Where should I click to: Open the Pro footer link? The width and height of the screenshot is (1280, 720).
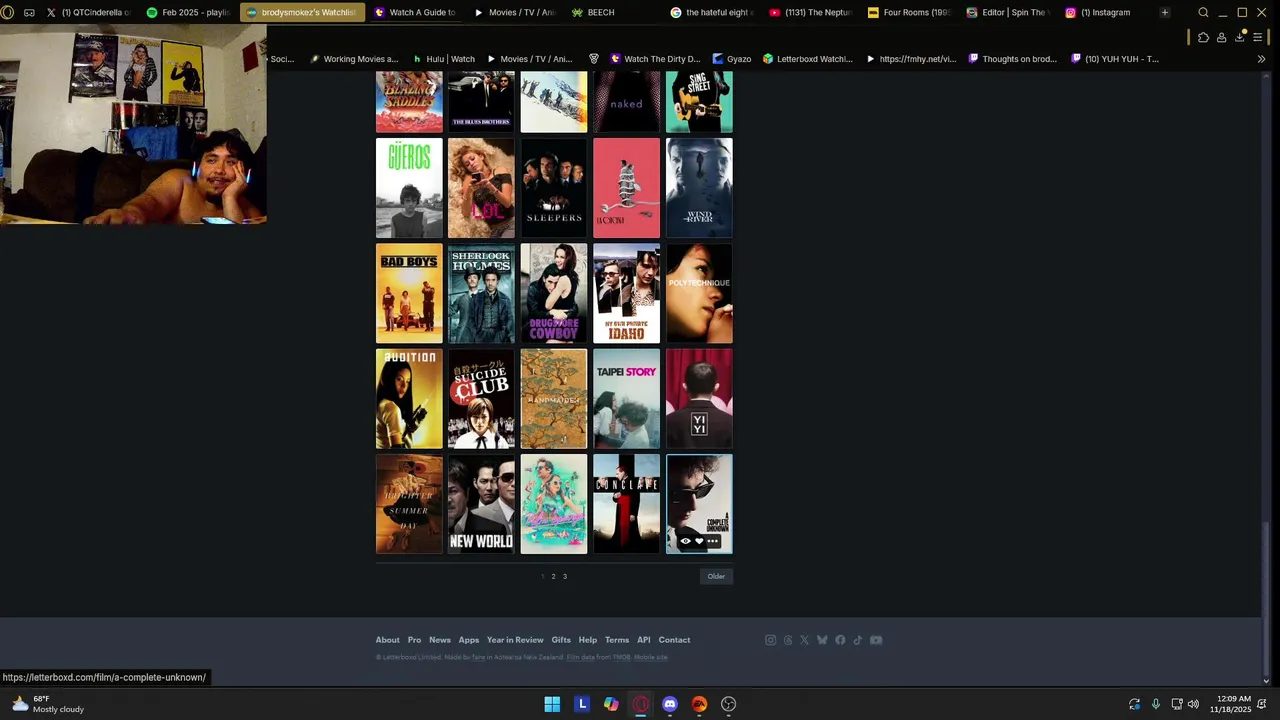(414, 640)
